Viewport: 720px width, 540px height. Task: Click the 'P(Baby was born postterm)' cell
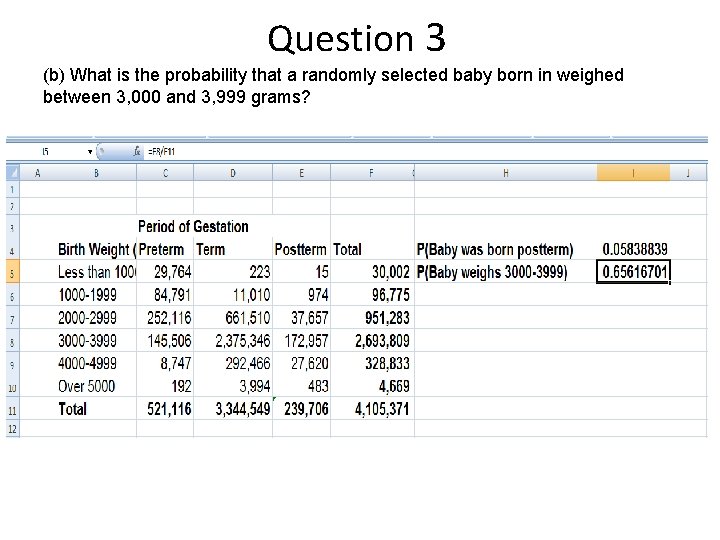pos(506,249)
